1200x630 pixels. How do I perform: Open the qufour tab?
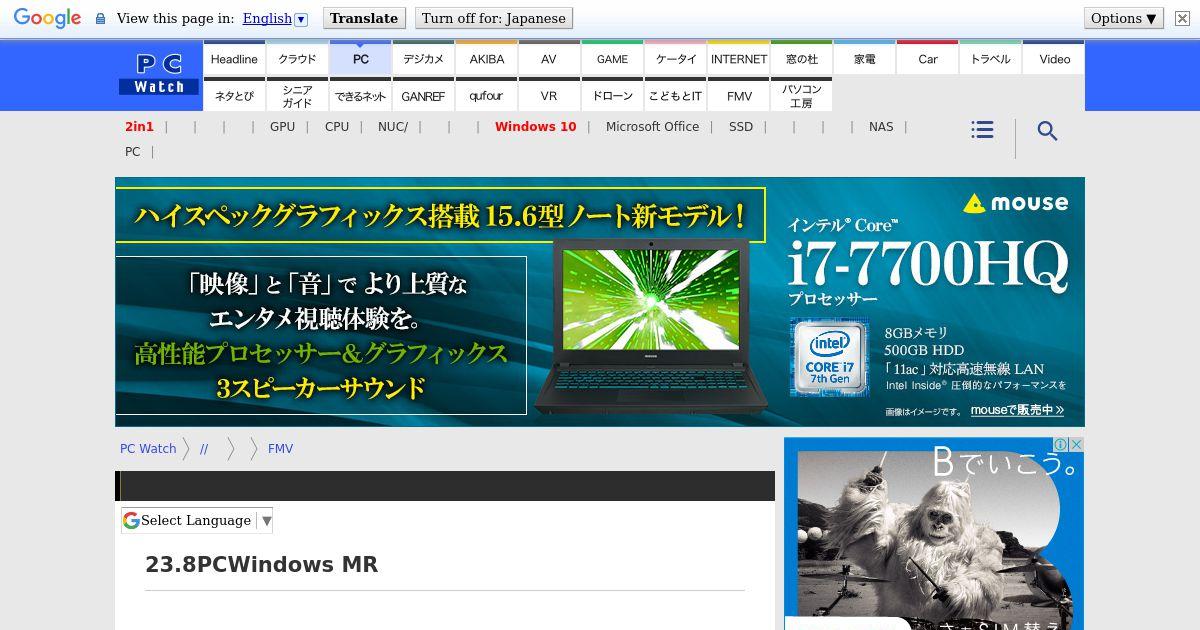click(486, 95)
